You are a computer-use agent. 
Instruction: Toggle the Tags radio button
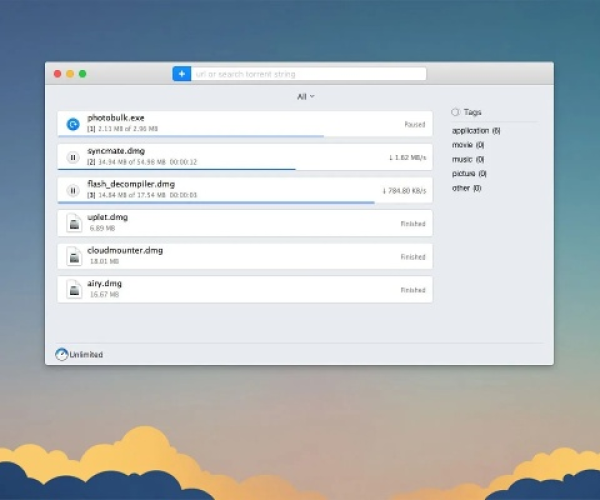[456, 113]
